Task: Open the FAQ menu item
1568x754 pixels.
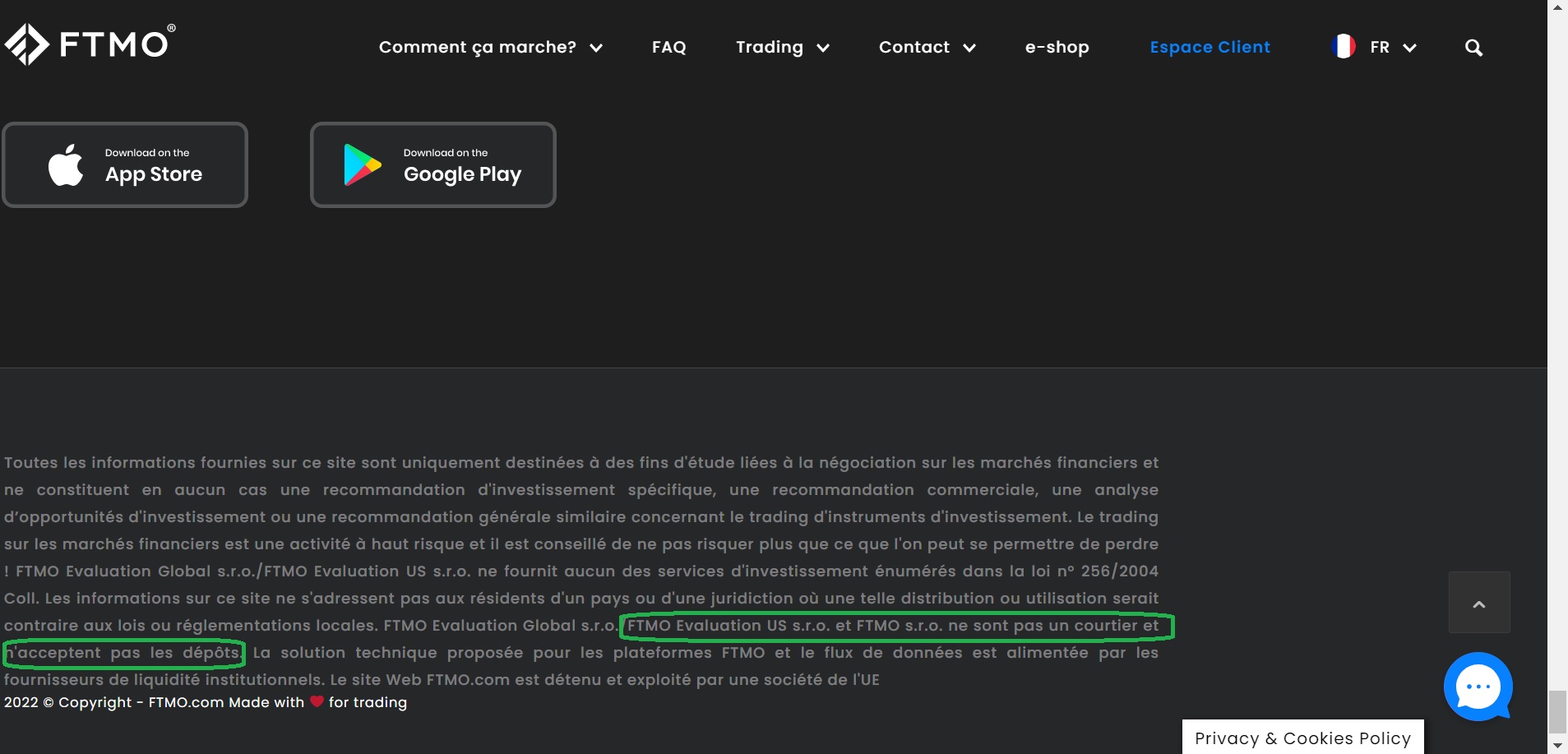Action: click(668, 48)
